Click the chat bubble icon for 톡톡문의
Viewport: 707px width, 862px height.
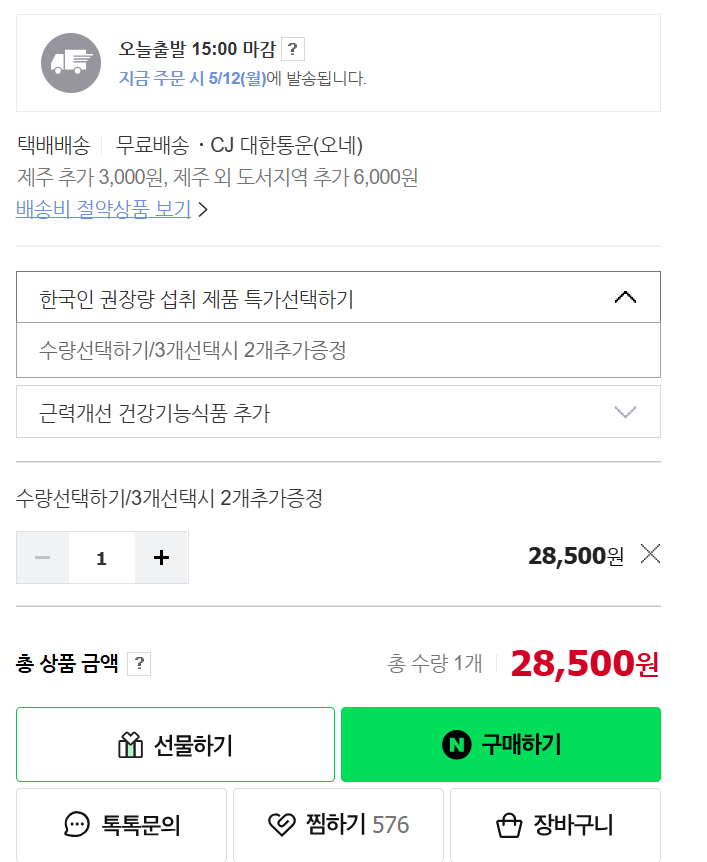tap(77, 825)
